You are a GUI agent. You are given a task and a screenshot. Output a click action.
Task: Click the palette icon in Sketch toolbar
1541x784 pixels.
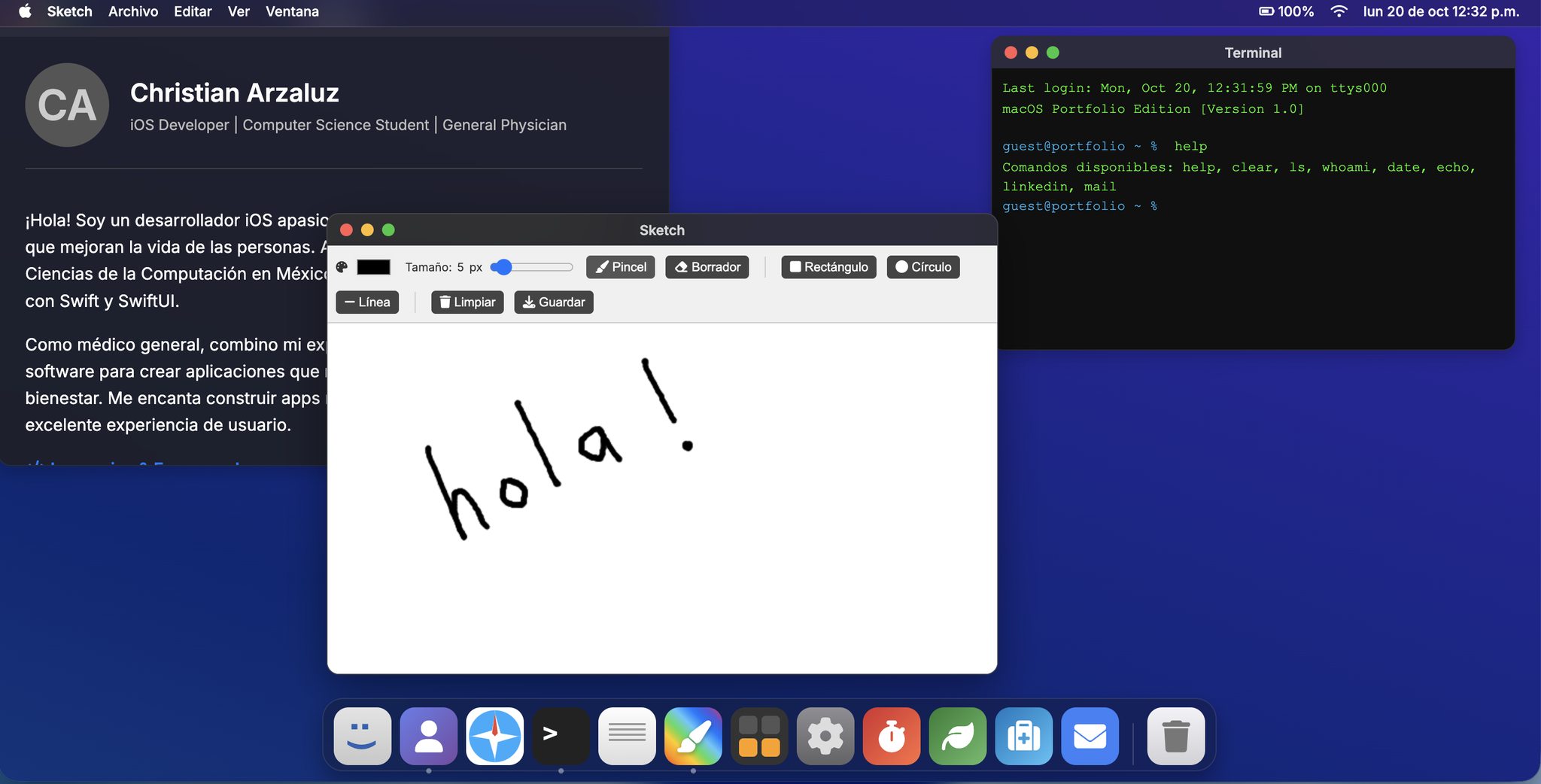342,267
